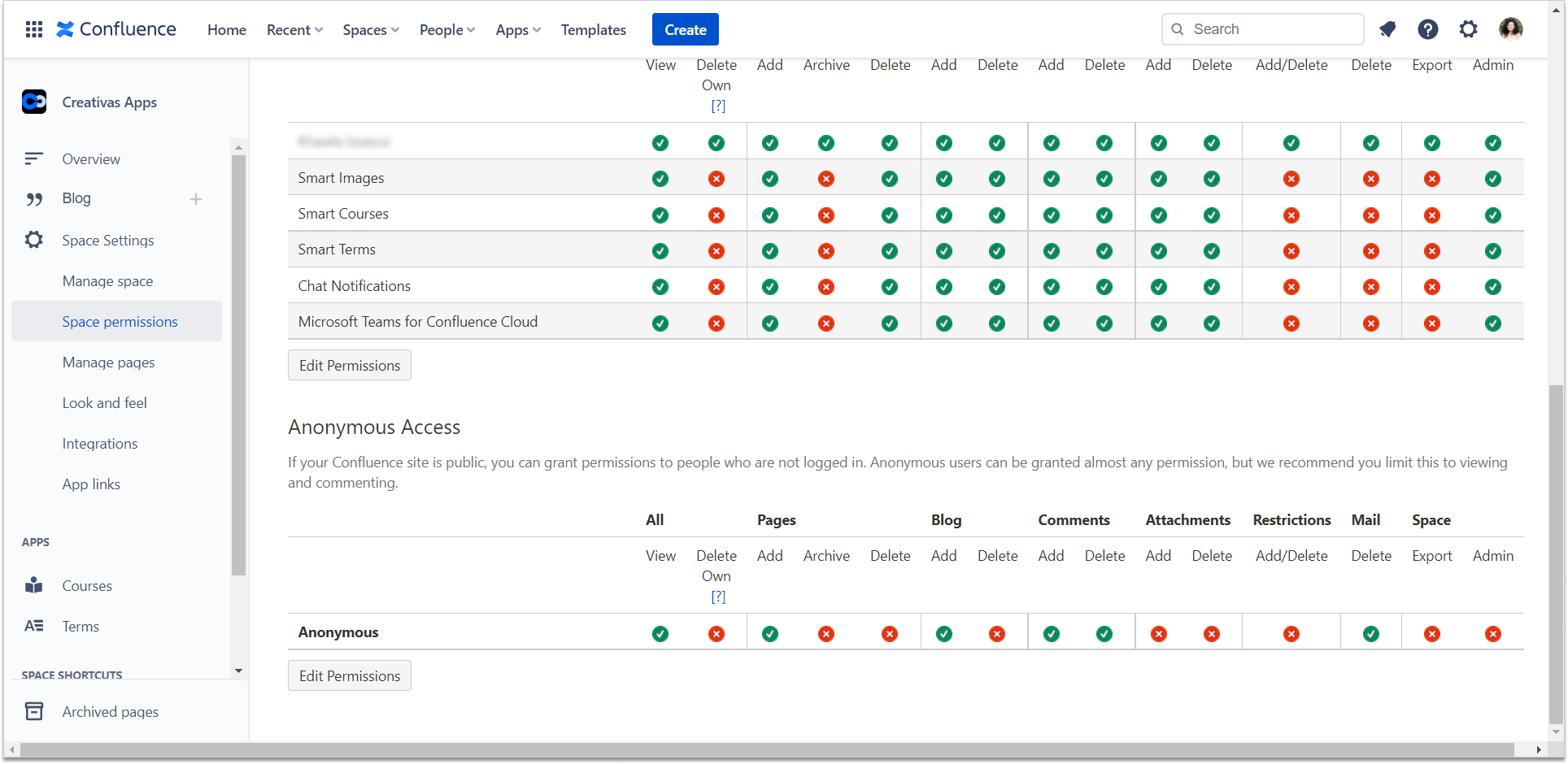Image resolution: width=1568 pixels, height=764 pixels.
Task: Click the Confluence logo
Action: [116, 30]
